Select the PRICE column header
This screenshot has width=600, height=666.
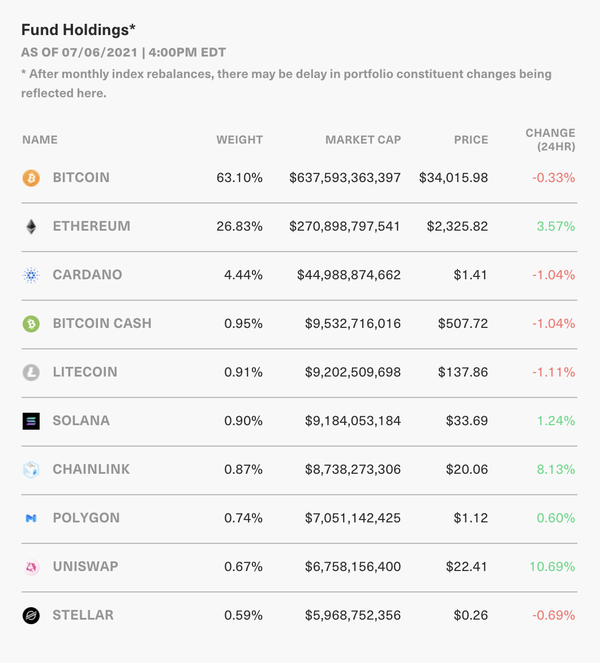[471, 140]
